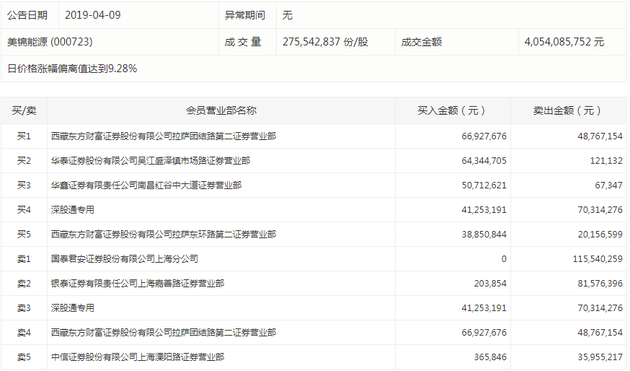The height and width of the screenshot is (371, 630).
Task: Click the 成交量 label
Action: [243, 42]
